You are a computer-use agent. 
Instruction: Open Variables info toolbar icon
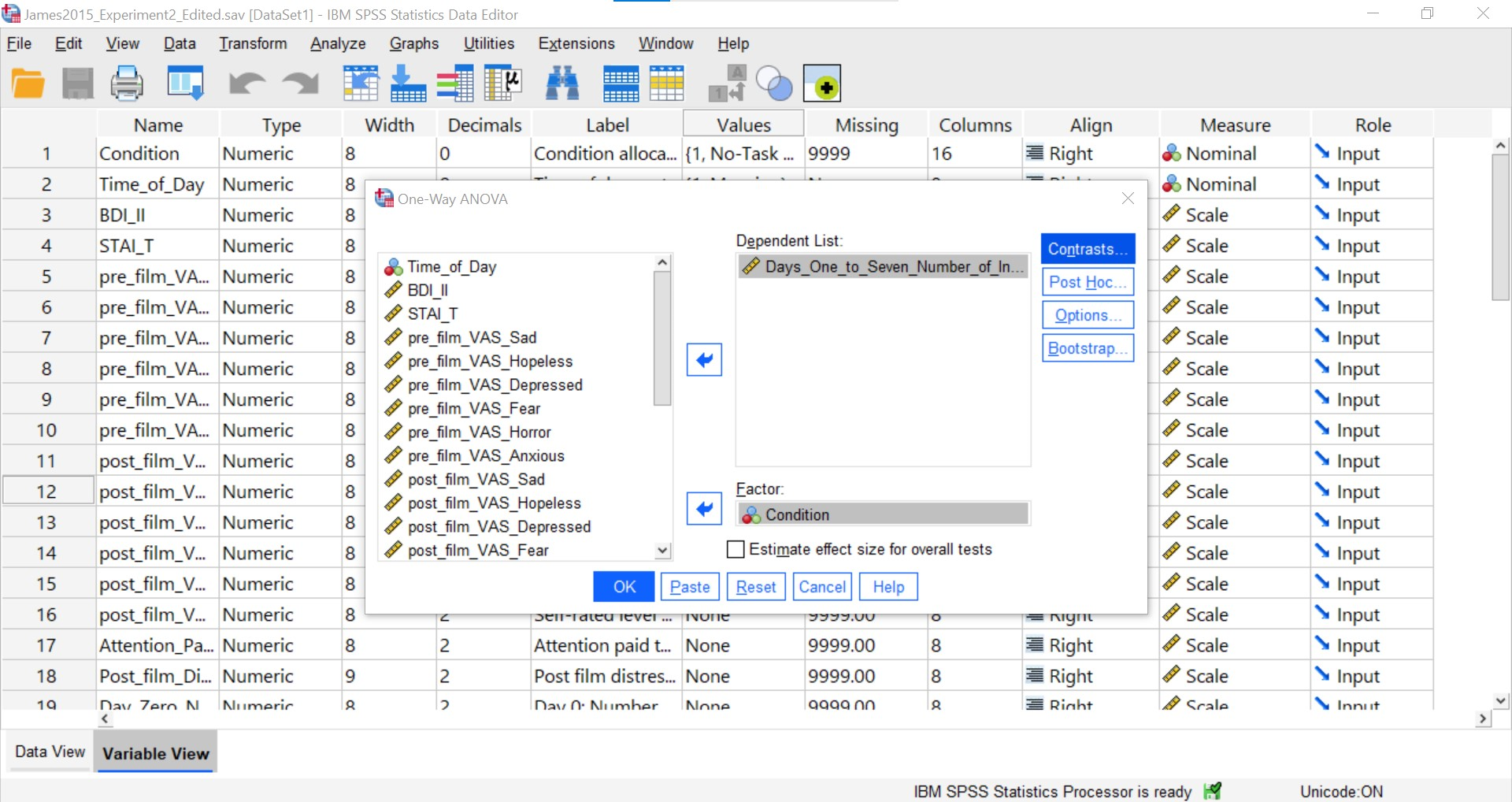coord(454,84)
